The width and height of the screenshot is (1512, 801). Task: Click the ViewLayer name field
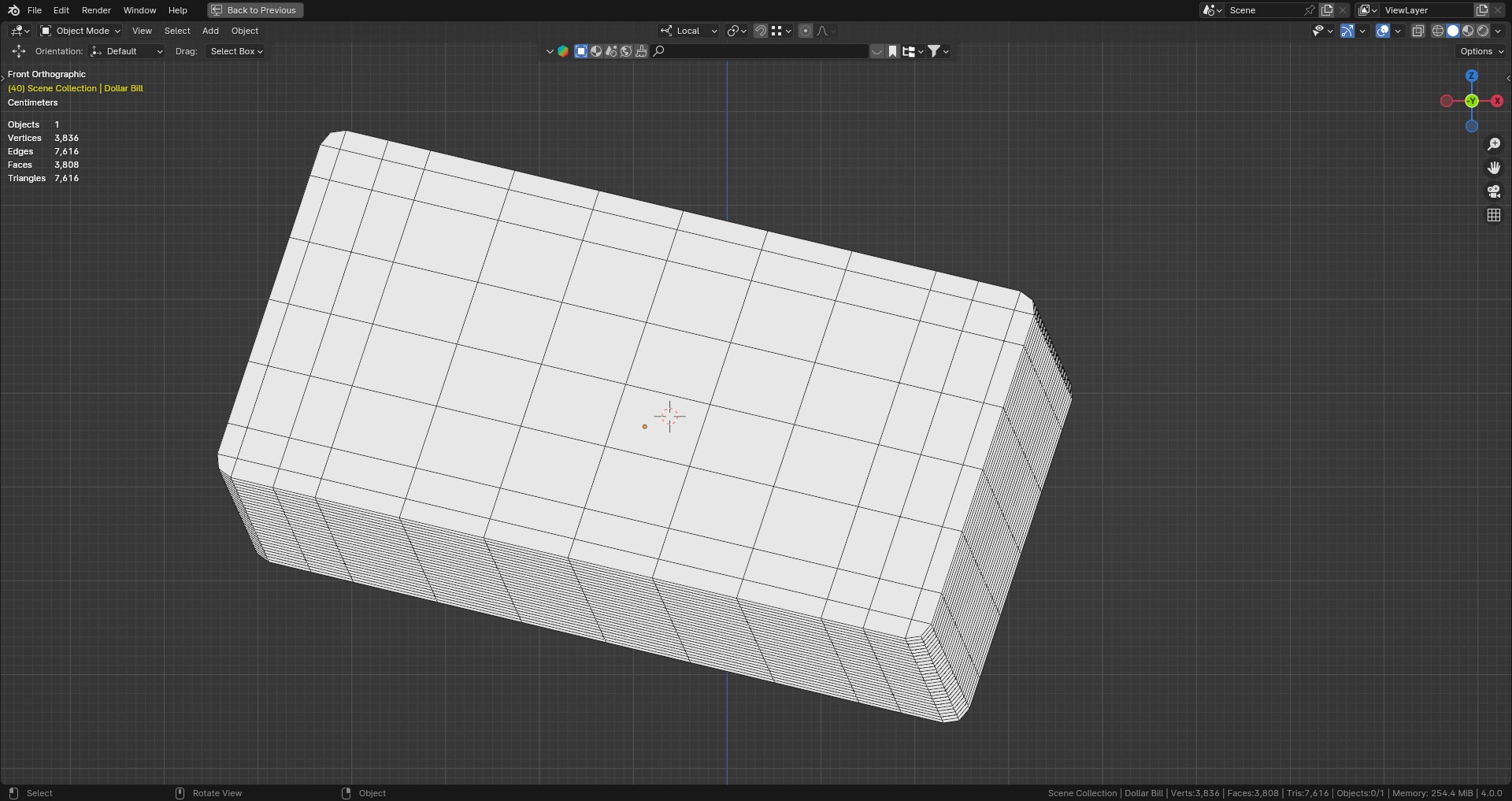pyautogui.click(x=1427, y=10)
